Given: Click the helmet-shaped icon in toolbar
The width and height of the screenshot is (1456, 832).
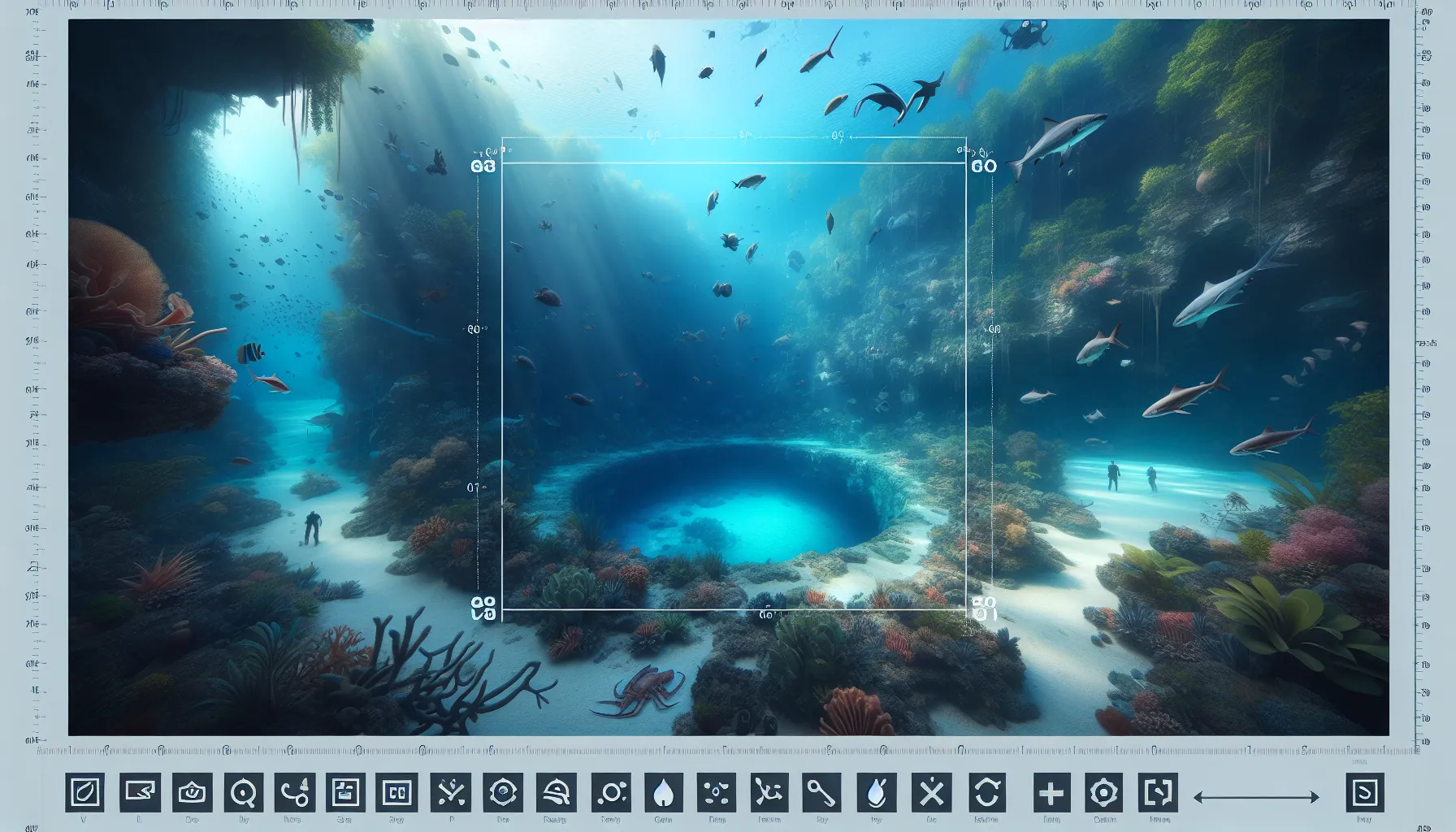Looking at the screenshot, I should 557,791.
